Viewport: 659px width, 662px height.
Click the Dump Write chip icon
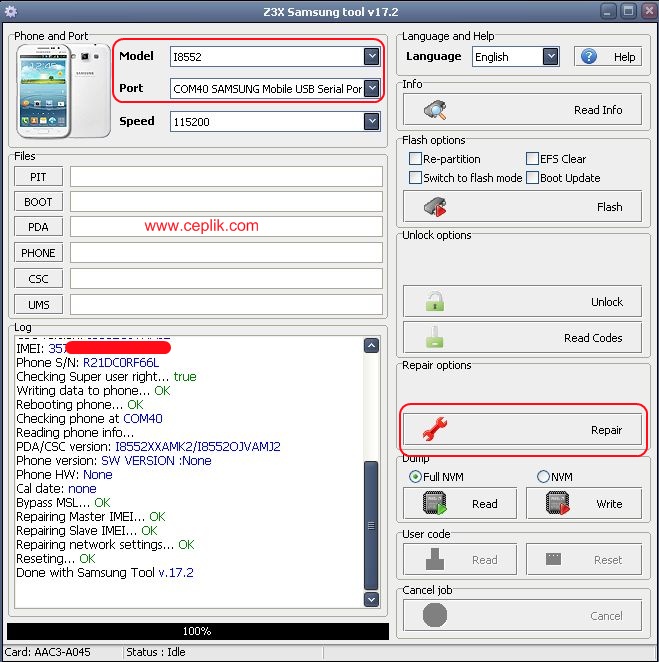558,503
